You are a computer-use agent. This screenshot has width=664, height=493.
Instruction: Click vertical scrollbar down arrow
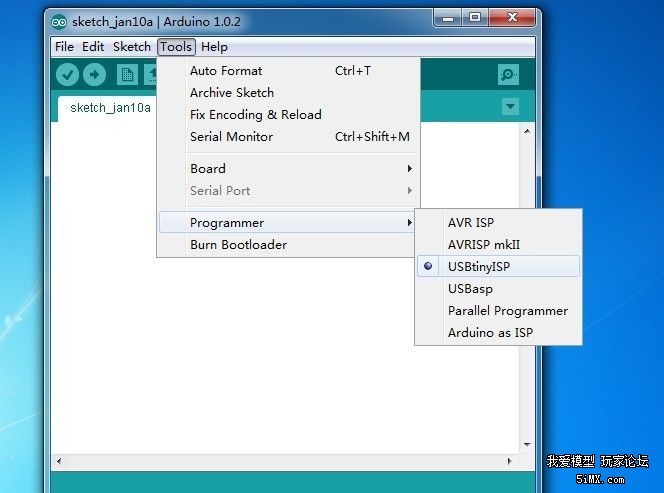527,444
